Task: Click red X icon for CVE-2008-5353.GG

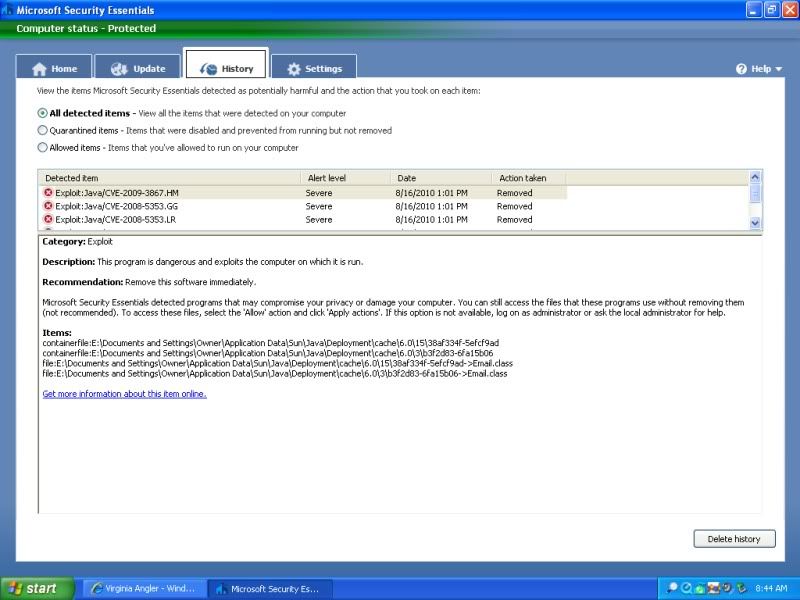Action: [x=48, y=206]
